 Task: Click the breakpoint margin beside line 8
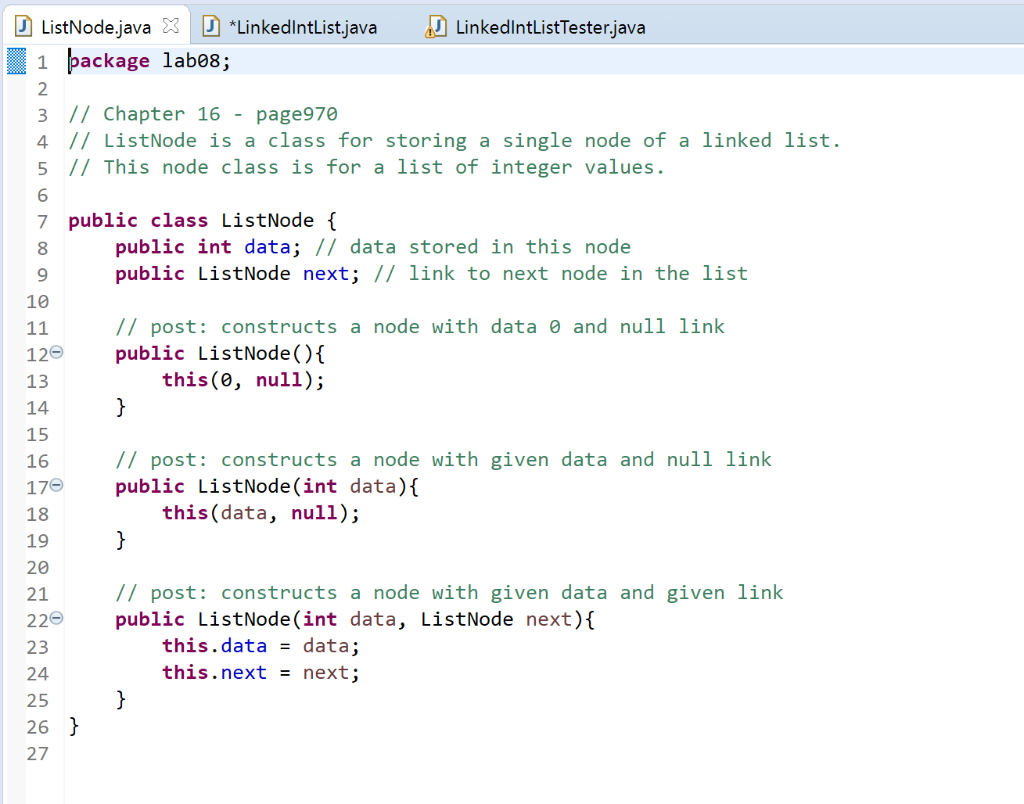click(x=14, y=247)
